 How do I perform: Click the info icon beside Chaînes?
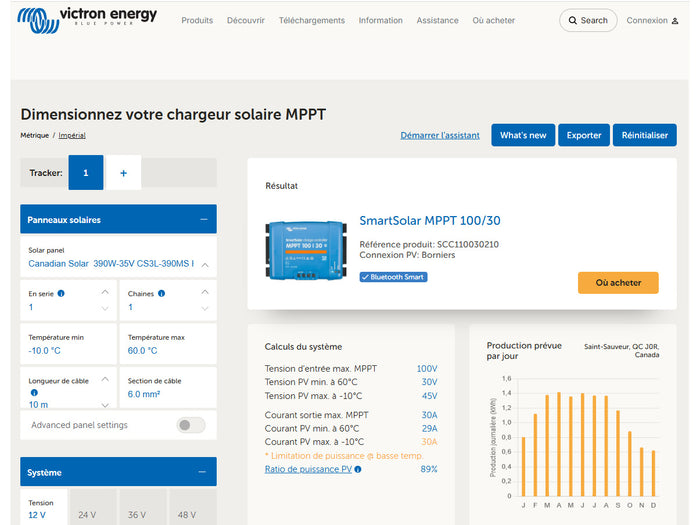click(x=161, y=294)
